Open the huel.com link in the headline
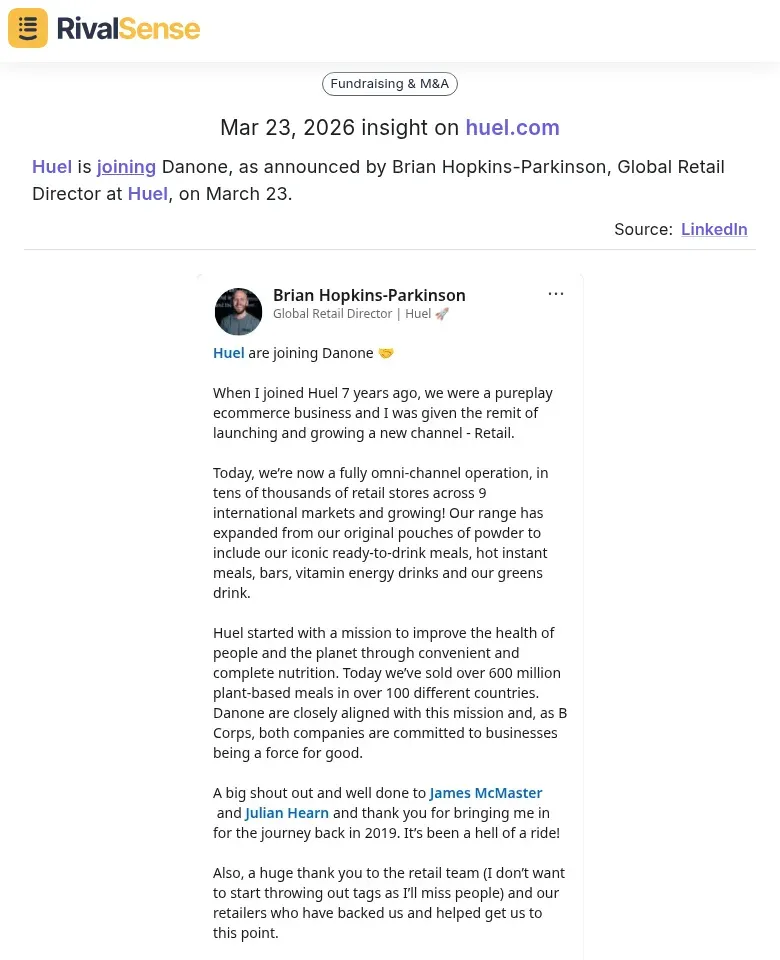 pyautogui.click(x=512, y=128)
